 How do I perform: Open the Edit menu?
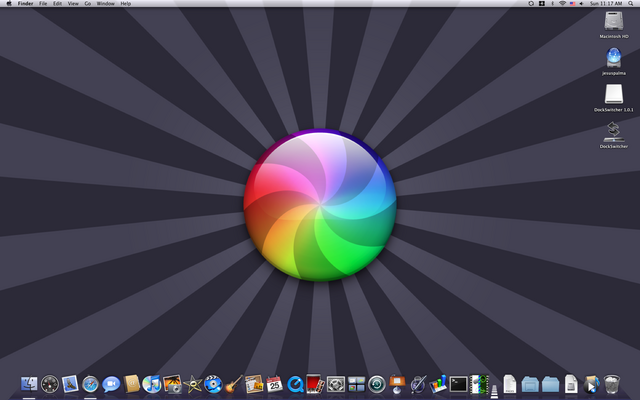tap(58, 3)
